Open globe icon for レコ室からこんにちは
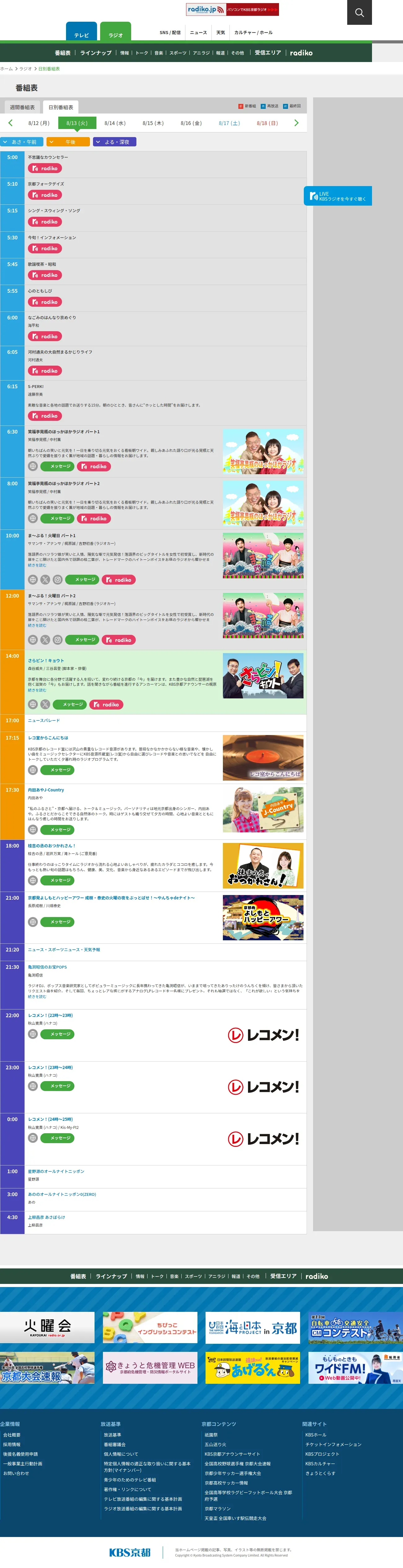 point(33,770)
